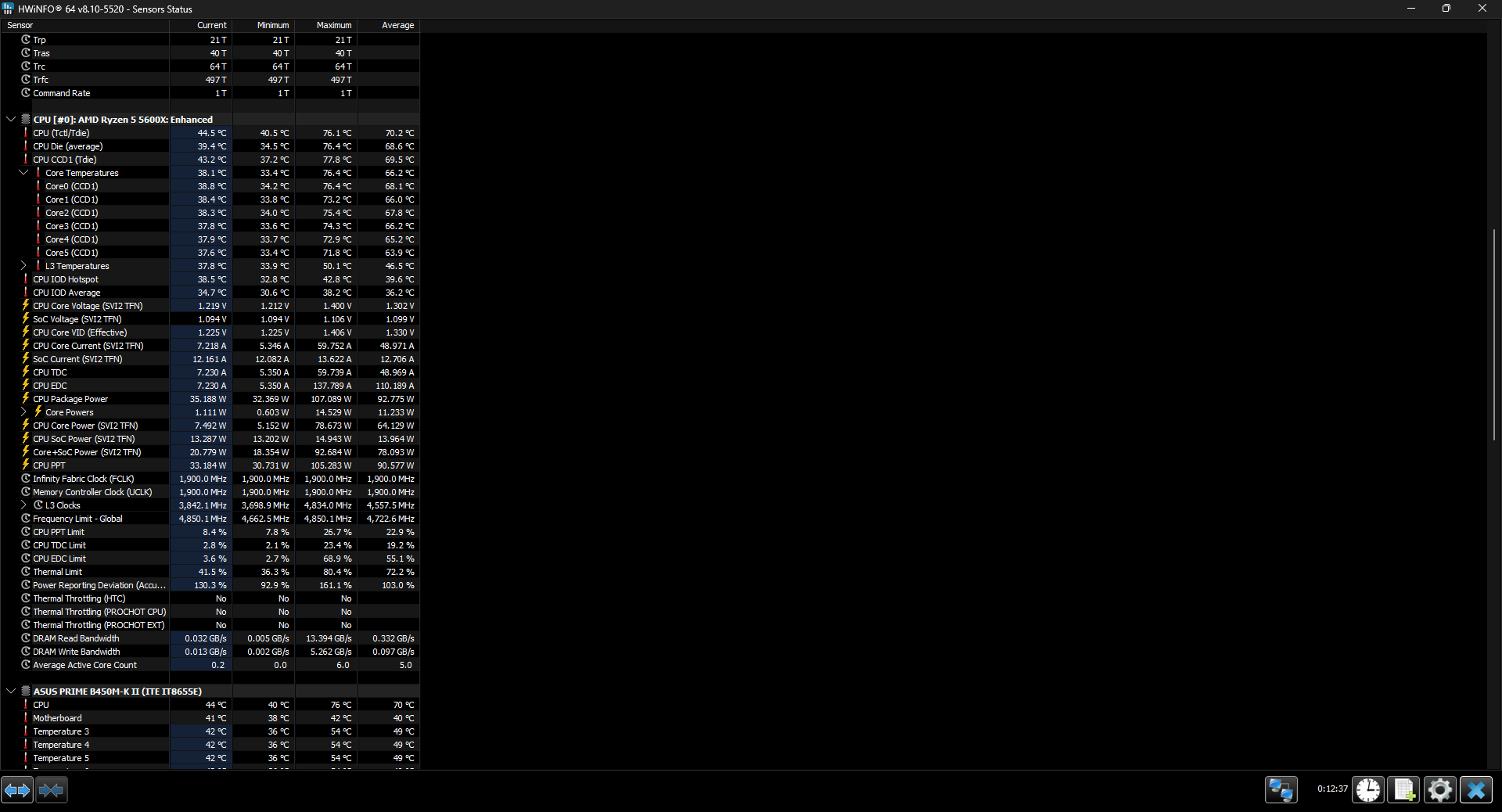
Task: Click the Minimum column header
Action: click(x=264, y=25)
